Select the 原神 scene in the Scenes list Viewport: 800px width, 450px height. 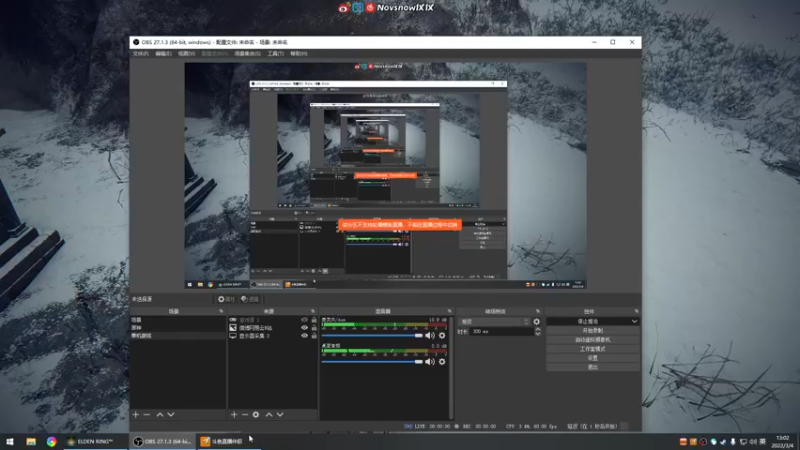(x=178, y=328)
